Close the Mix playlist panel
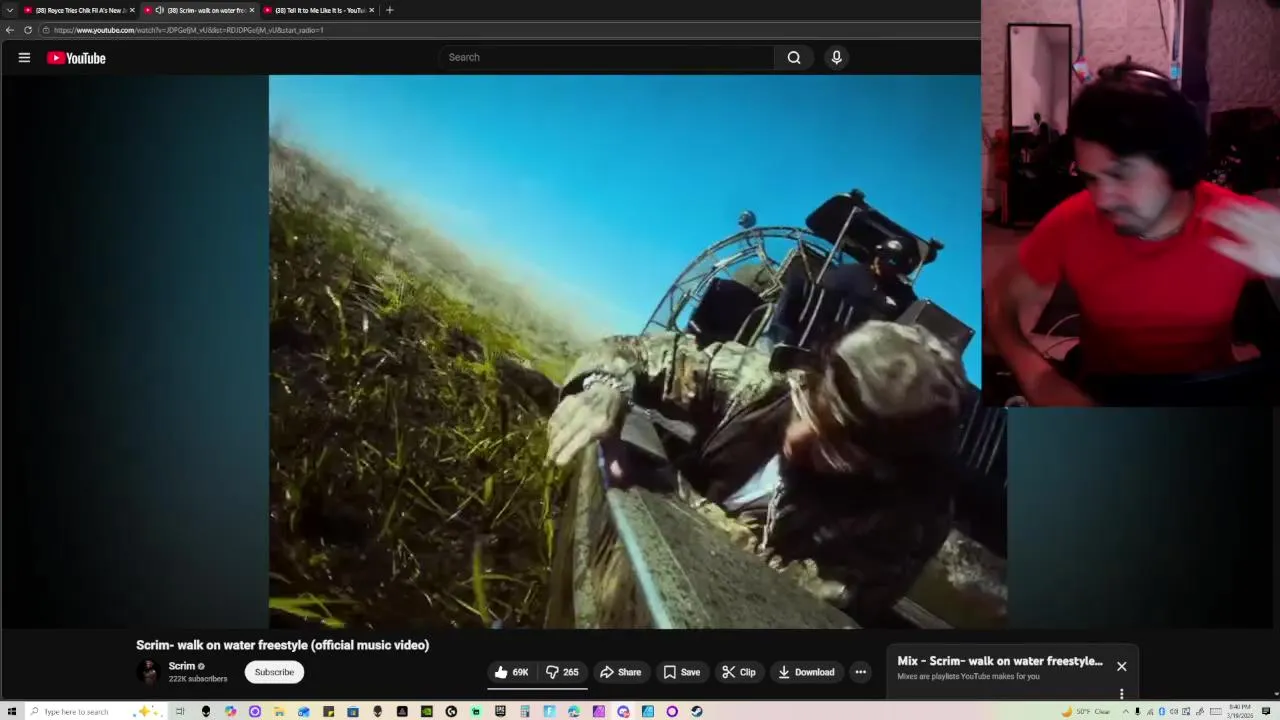Viewport: 1280px width, 720px height. [1121, 666]
